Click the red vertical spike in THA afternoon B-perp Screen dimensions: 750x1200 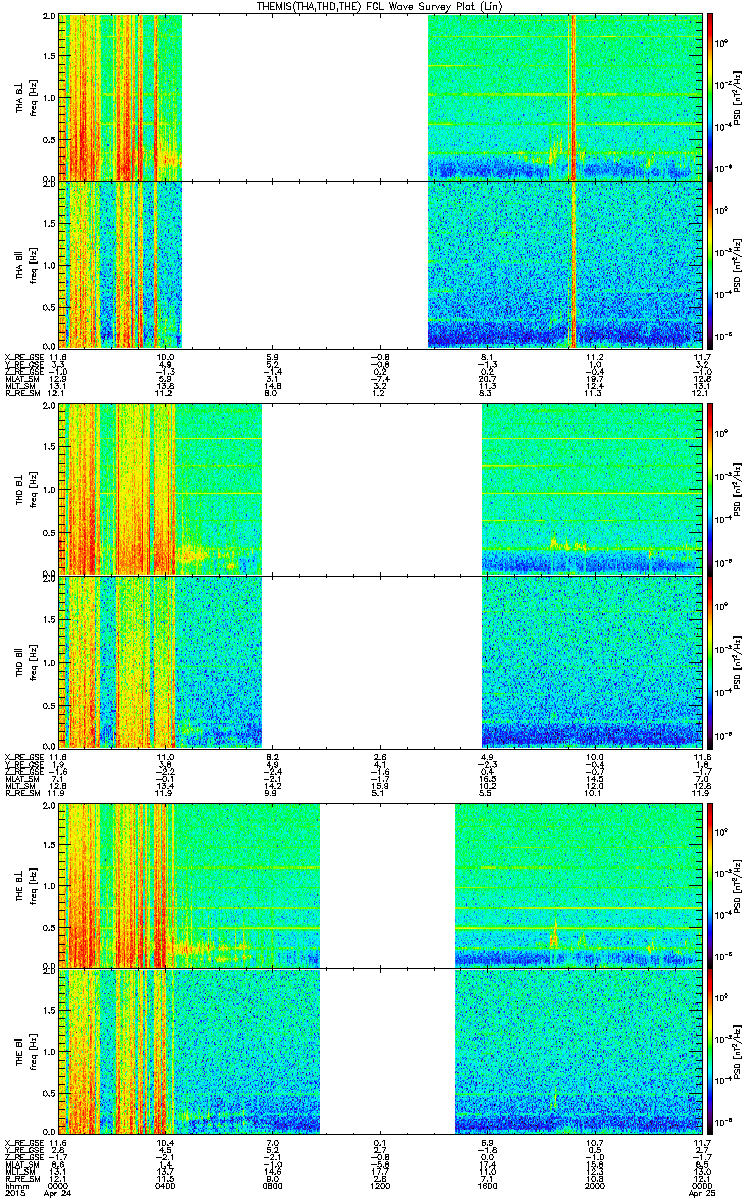coord(571,97)
